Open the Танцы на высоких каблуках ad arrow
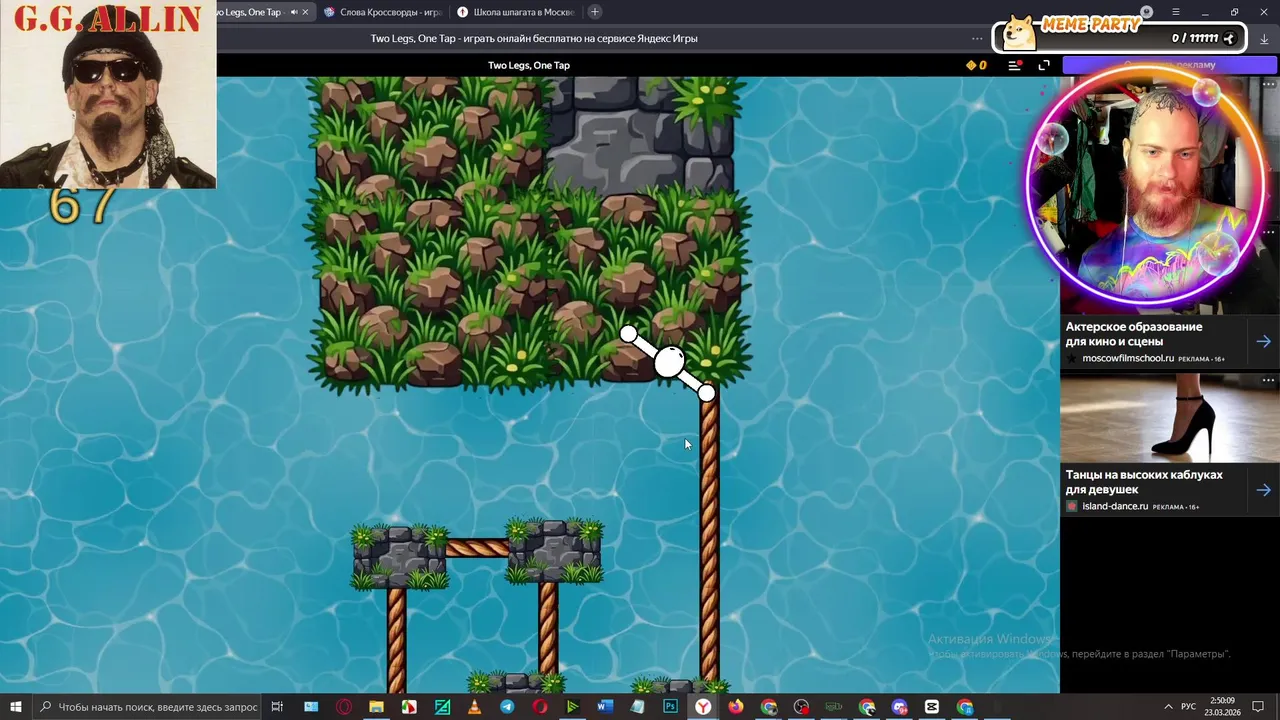1280x720 pixels. [1264, 490]
